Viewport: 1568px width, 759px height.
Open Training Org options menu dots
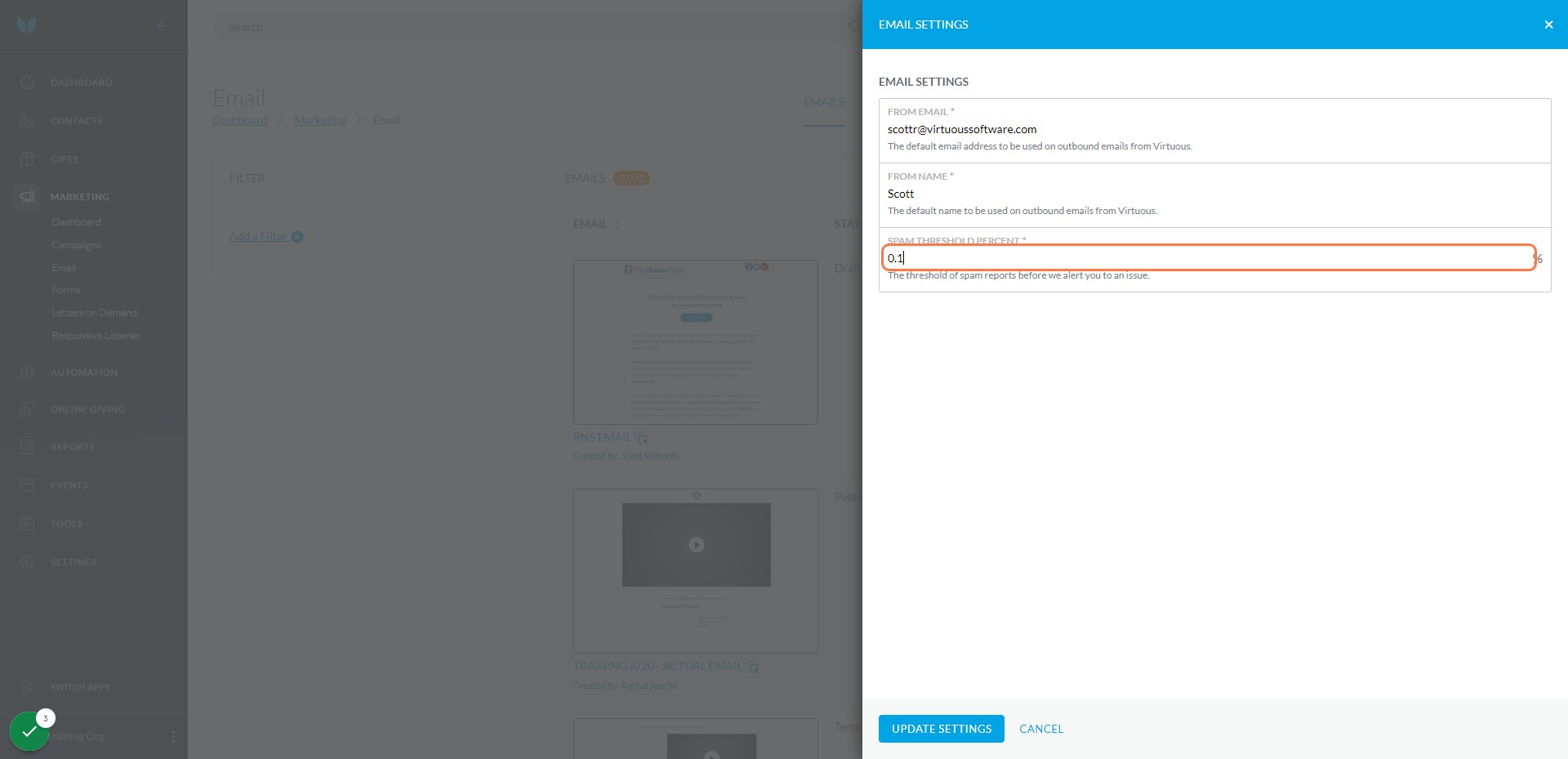pos(173,736)
